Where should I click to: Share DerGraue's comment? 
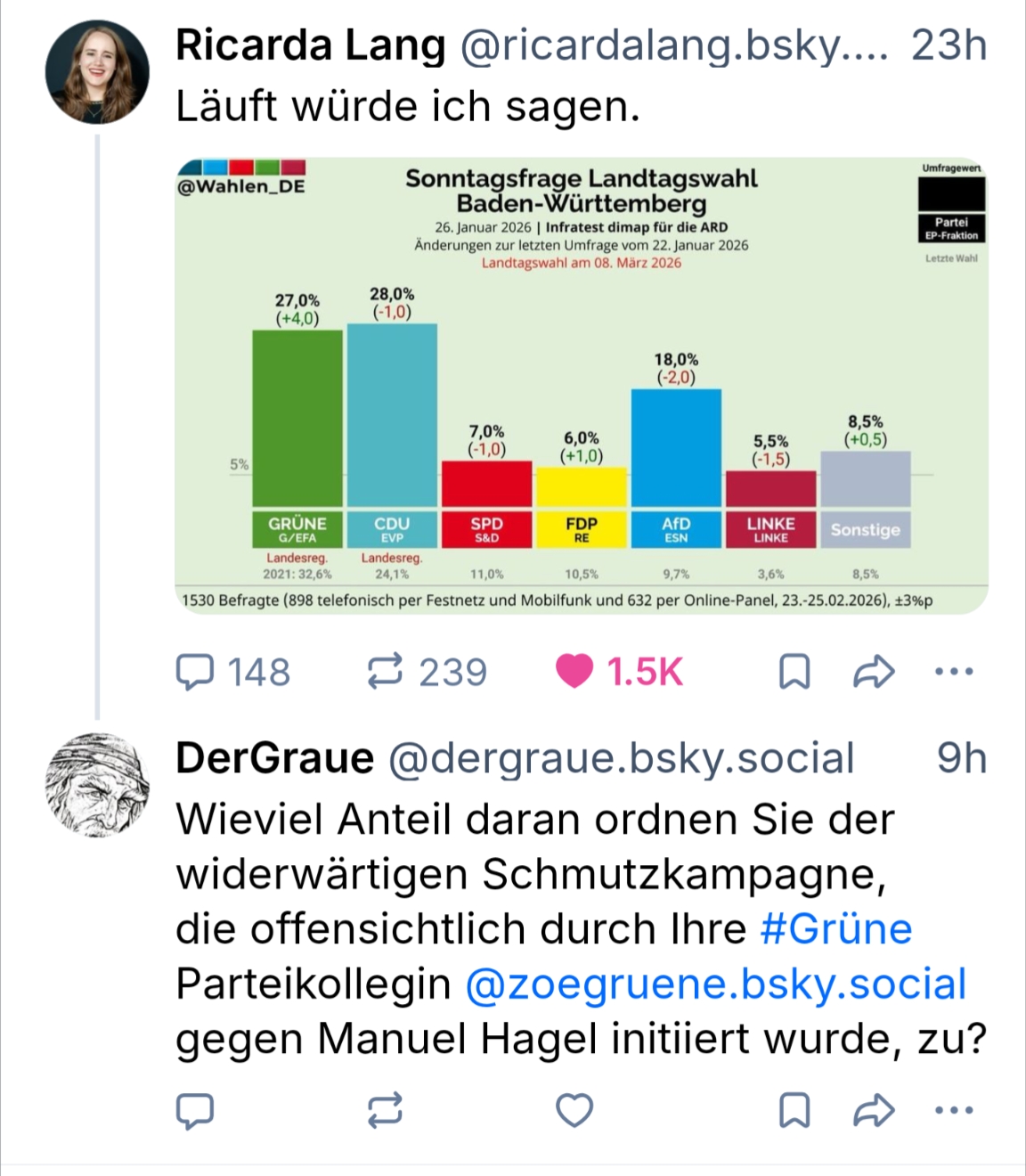873,1111
